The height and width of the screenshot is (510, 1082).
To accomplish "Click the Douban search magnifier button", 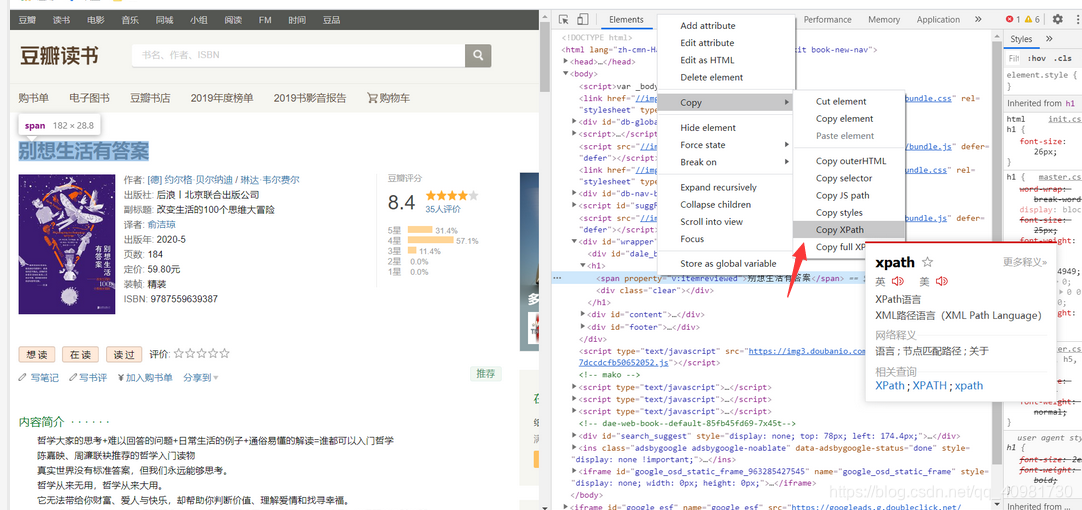I will coord(478,55).
